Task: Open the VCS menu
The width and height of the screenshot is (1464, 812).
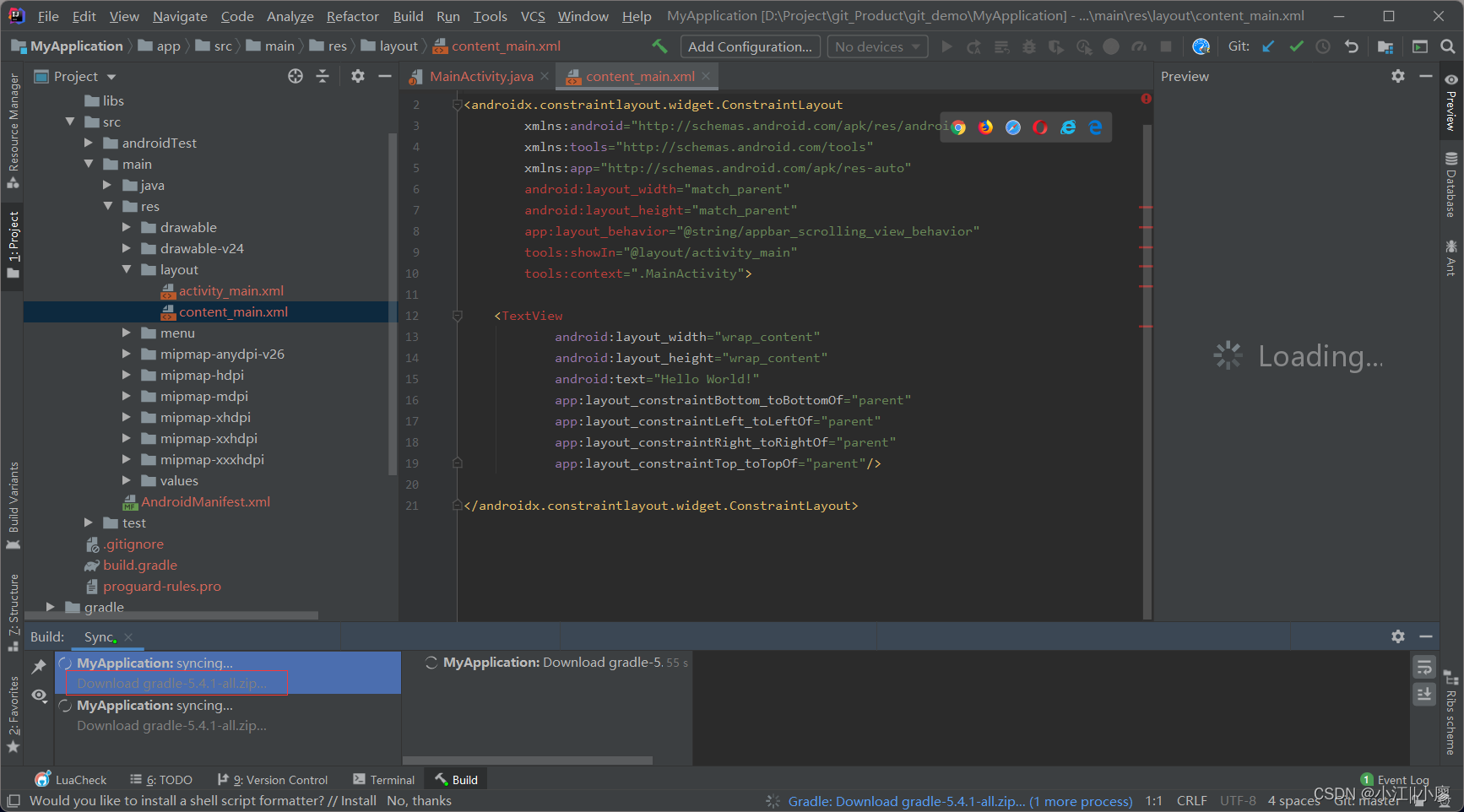Action: coord(533,16)
